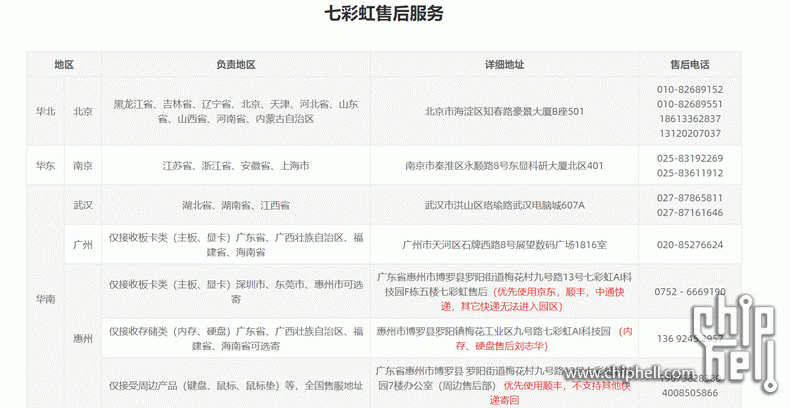The height and width of the screenshot is (408, 791).
Task: Click phone number 010-82689551
Action: coord(690,104)
